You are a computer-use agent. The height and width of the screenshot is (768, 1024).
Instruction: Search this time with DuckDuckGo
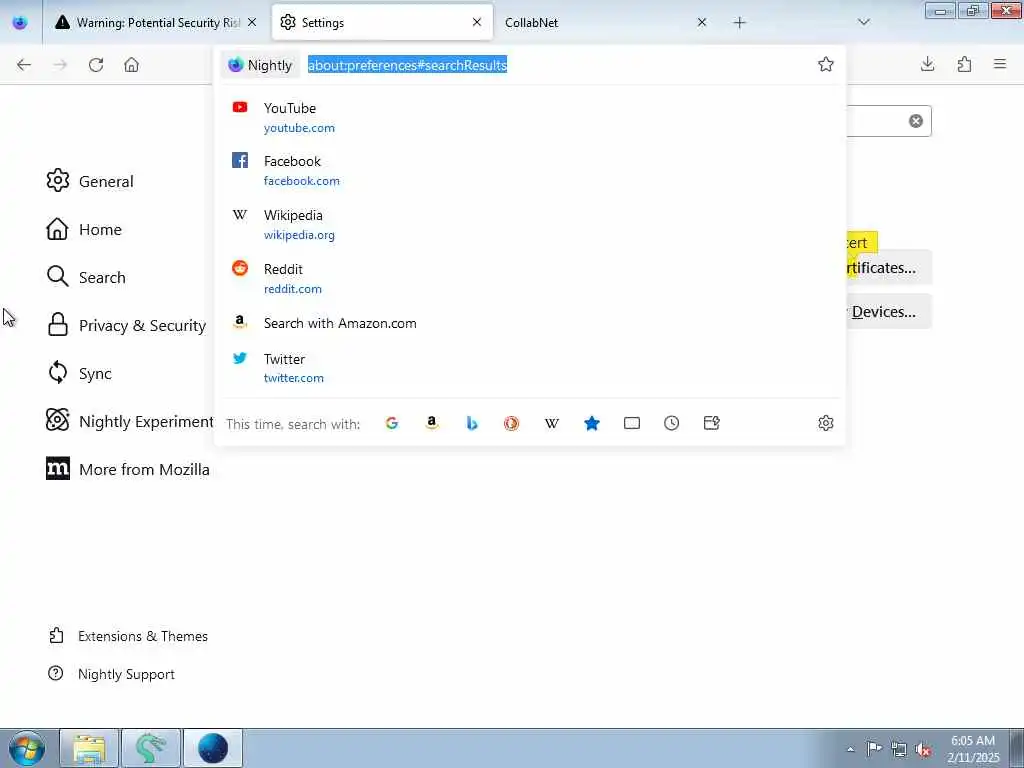coord(511,423)
